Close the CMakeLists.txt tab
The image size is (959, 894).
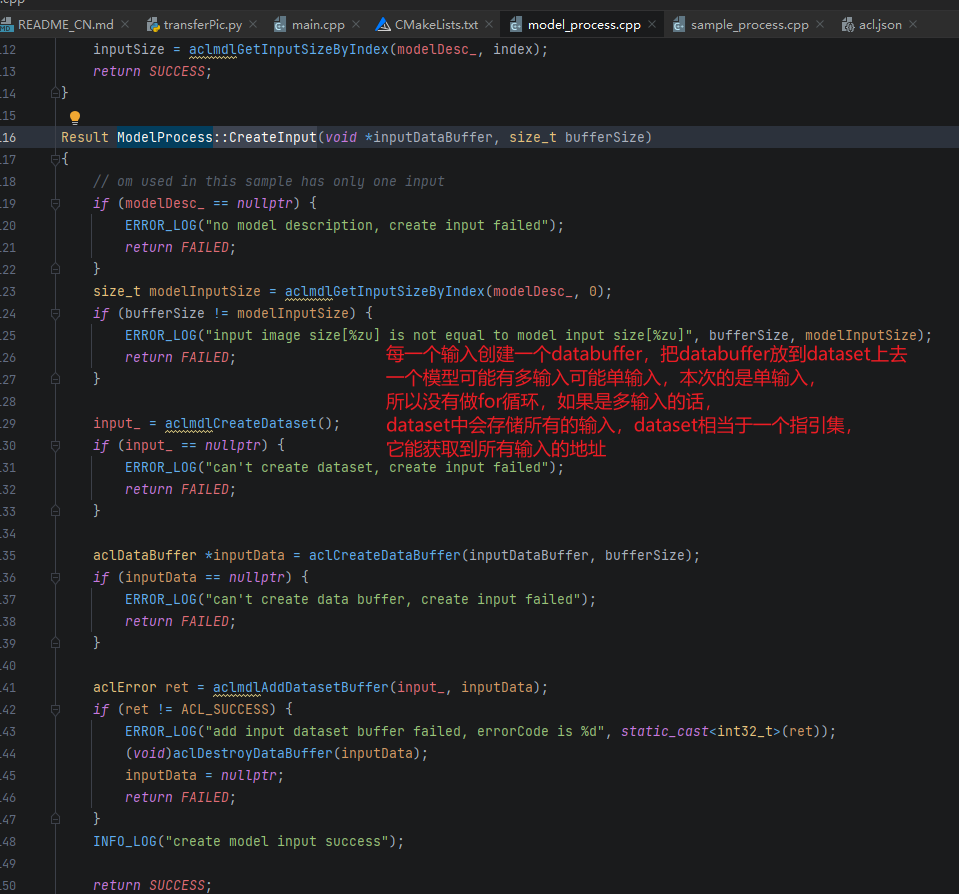pos(489,24)
